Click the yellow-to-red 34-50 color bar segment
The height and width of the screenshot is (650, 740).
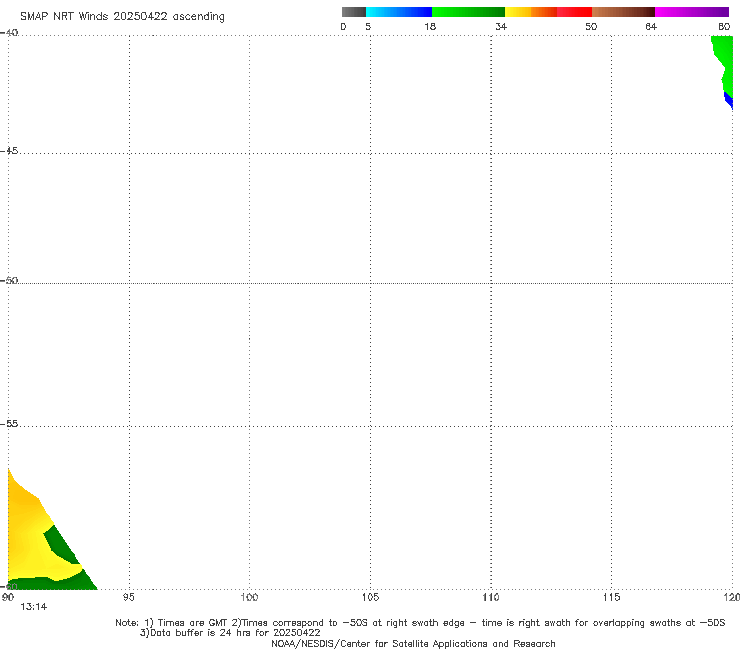[548, 12]
